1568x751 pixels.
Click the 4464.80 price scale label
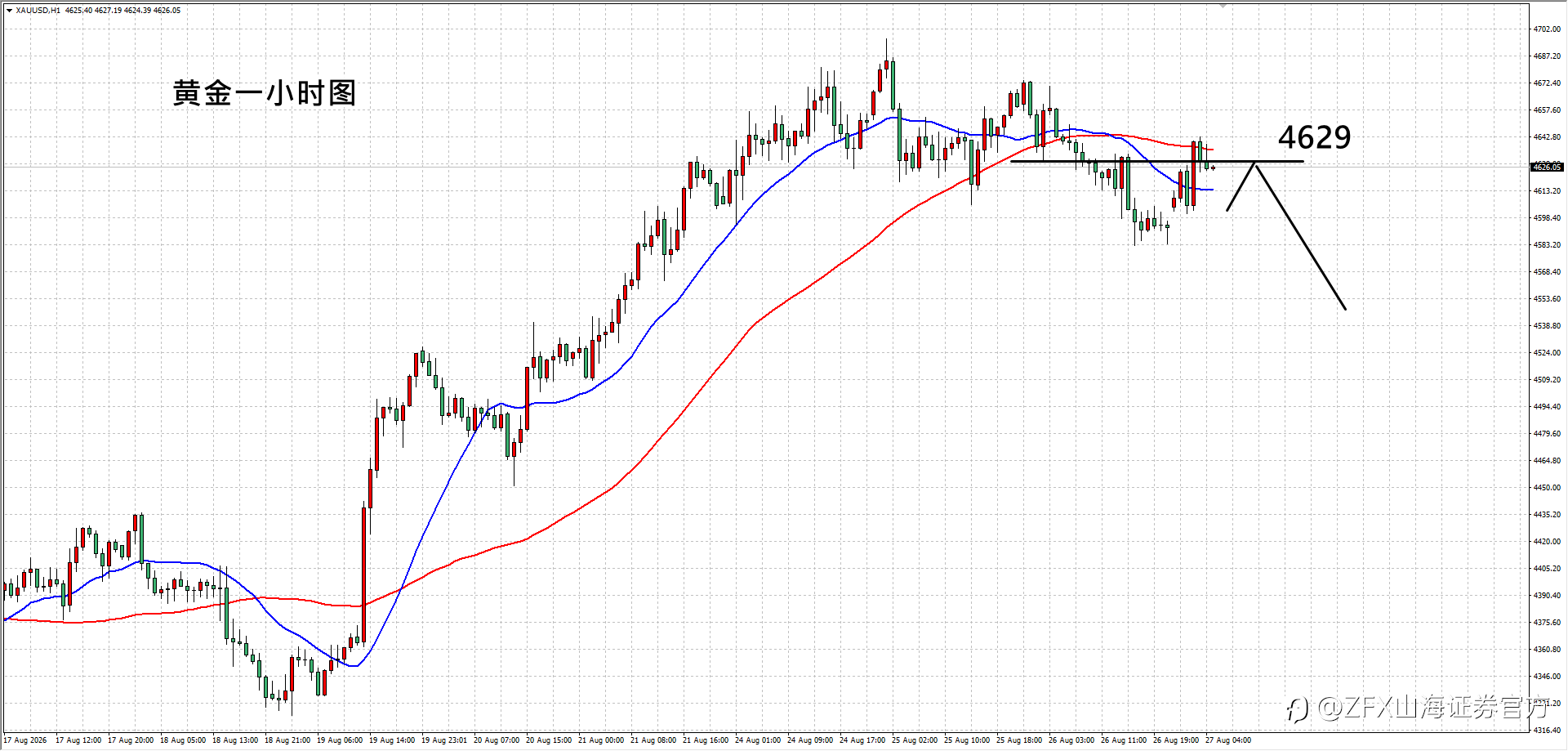1547,461
